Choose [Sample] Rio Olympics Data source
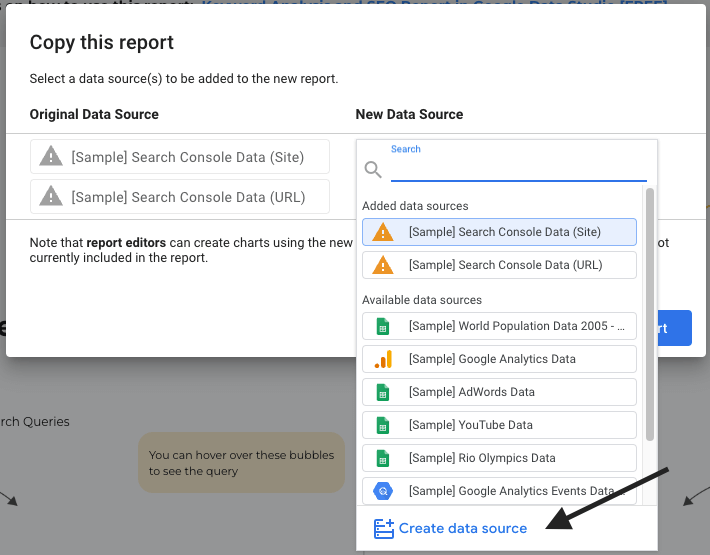The image size is (710, 555). pyautogui.click(x=499, y=458)
